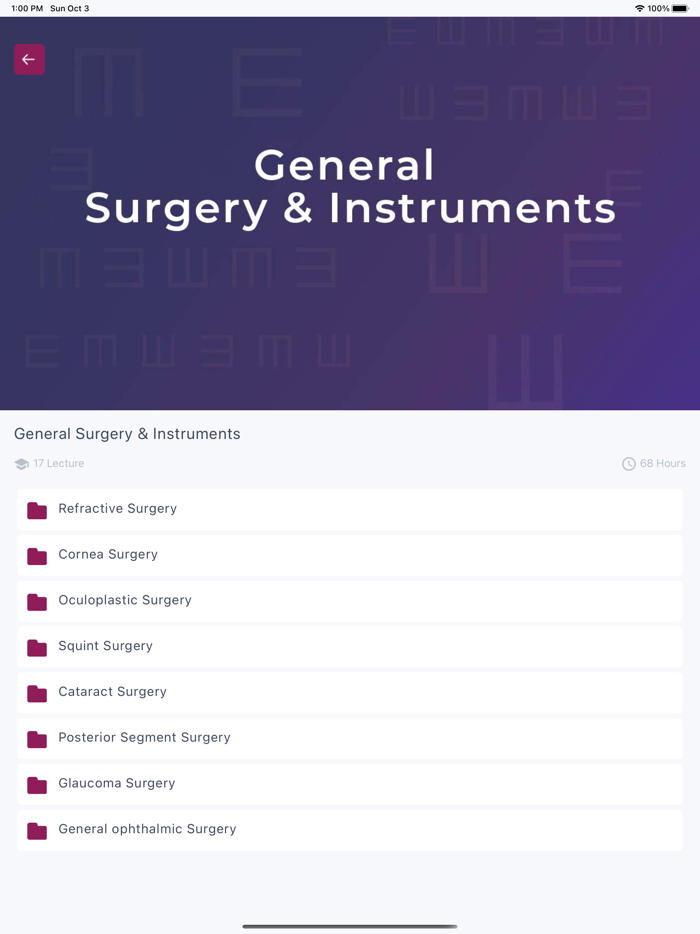Select the 17 Lecture label
700x934 pixels.
pyautogui.click(x=59, y=463)
